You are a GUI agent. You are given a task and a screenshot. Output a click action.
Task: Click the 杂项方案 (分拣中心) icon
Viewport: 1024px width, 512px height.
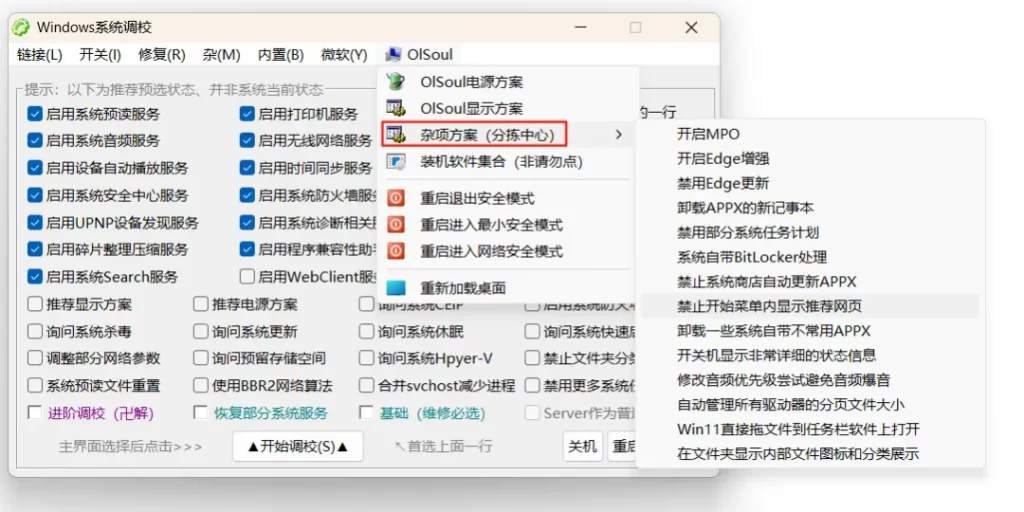point(396,134)
